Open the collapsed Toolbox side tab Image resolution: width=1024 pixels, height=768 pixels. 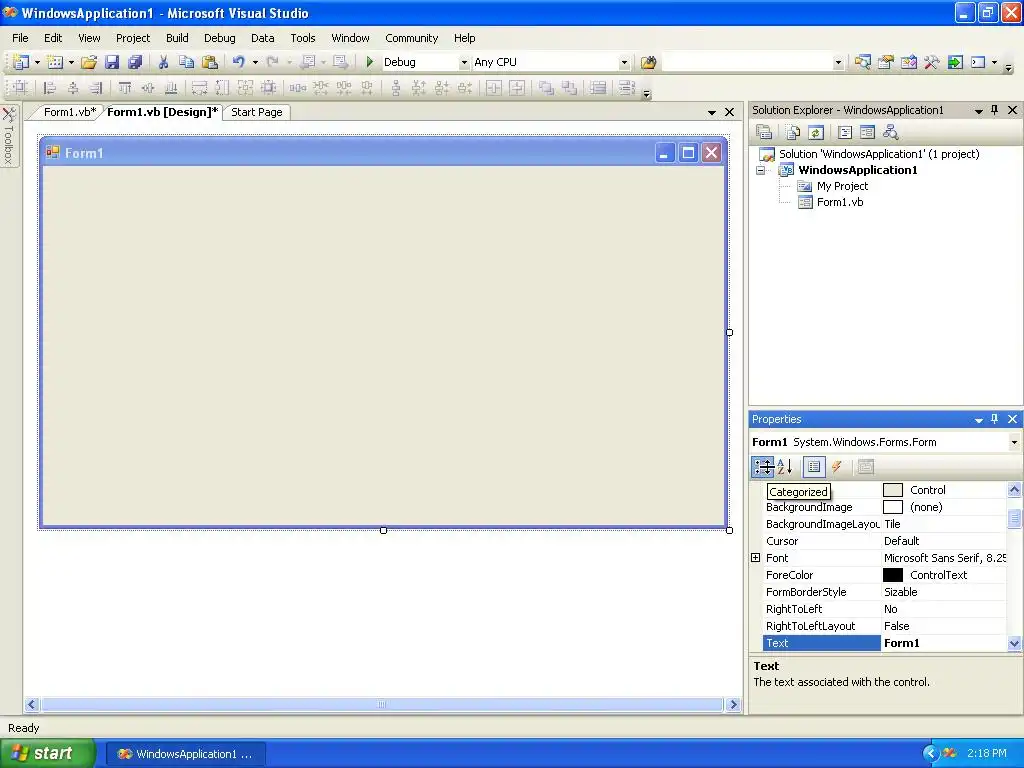tap(8, 136)
